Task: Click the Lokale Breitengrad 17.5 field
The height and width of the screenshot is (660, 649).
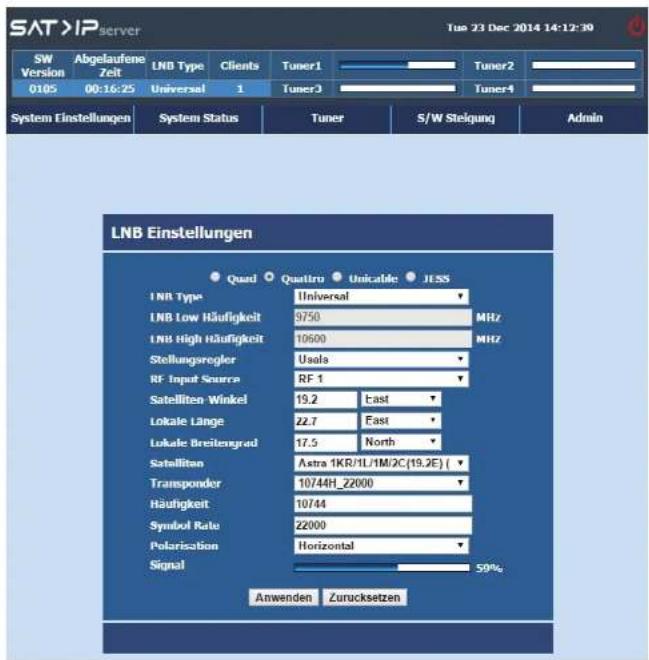Action: [x=325, y=442]
